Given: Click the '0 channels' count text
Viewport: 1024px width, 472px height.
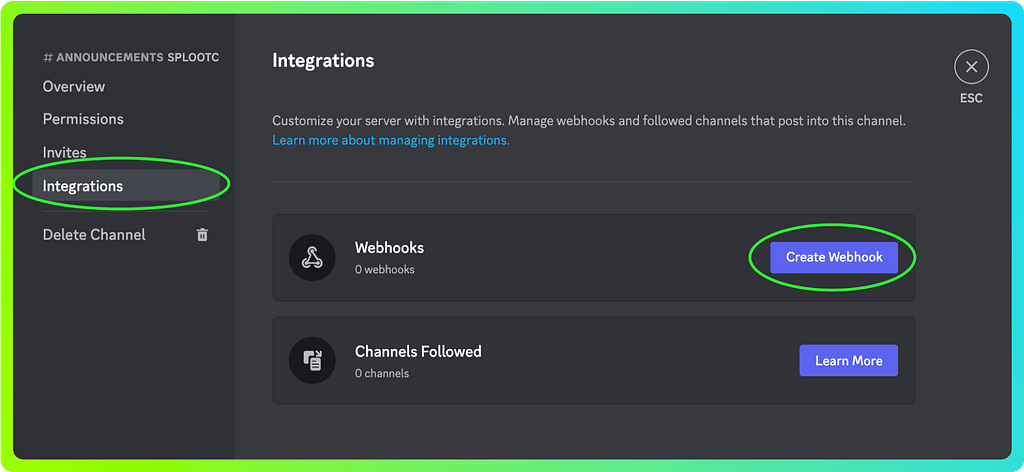Looking at the screenshot, I should point(382,374).
